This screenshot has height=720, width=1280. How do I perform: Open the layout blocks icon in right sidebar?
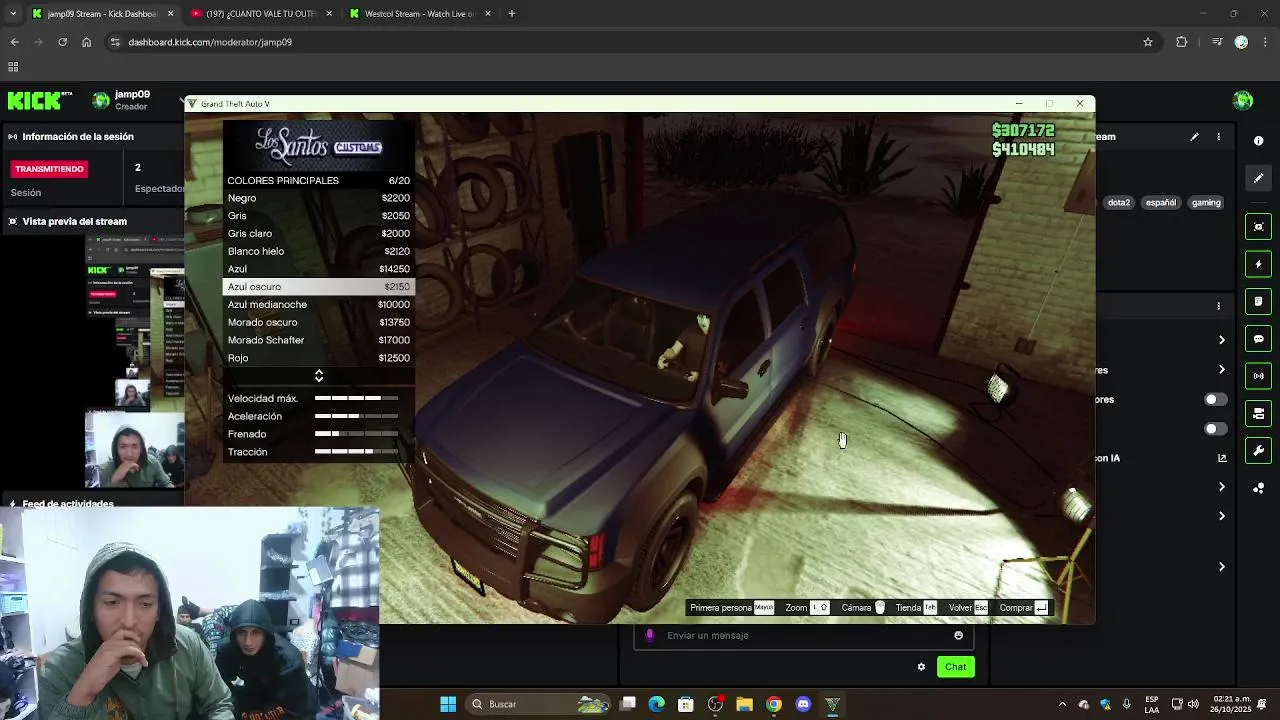pyautogui.click(x=1258, y=413)
